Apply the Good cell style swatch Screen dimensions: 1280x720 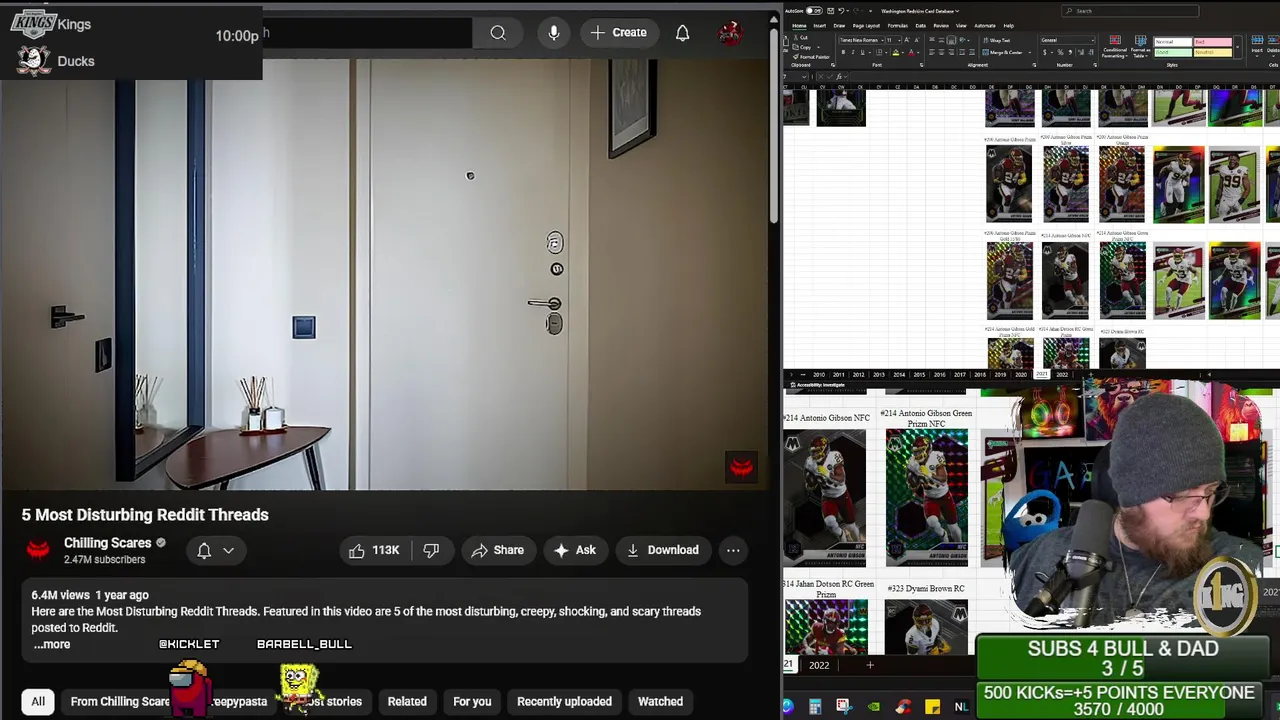(x=1173, y=52)
